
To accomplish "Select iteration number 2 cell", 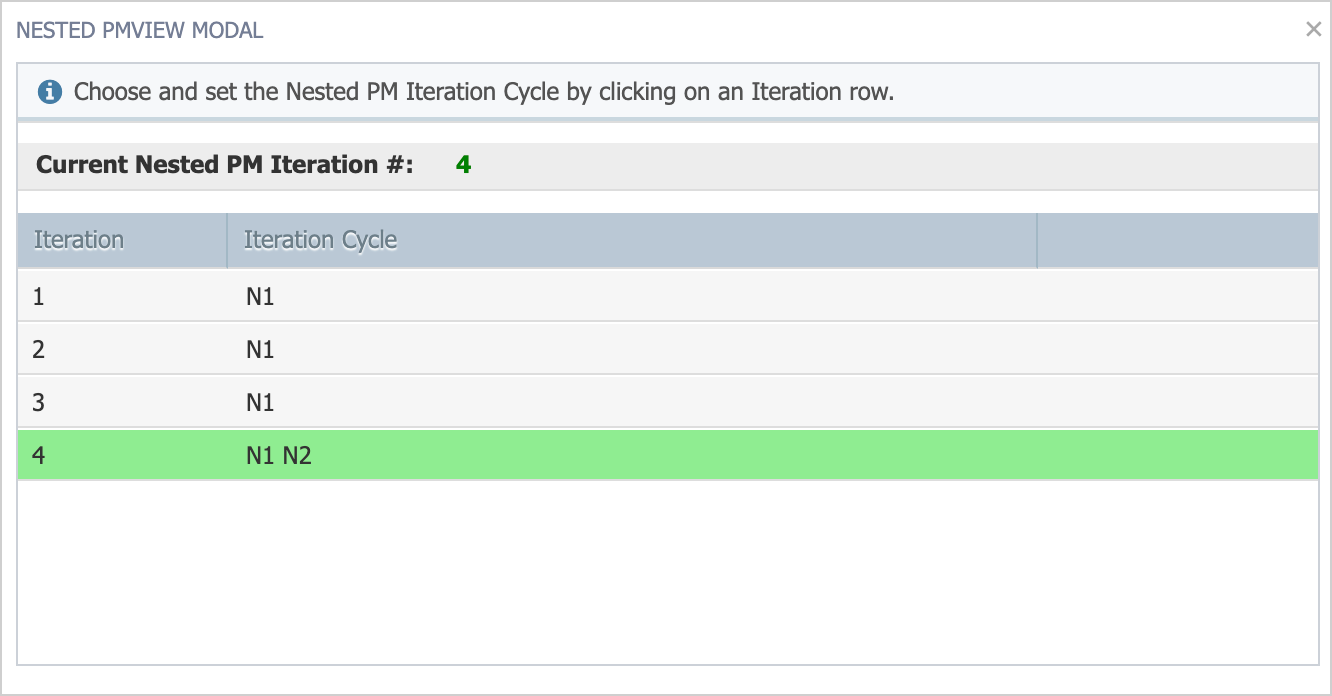I will click(x=38, y=349).
